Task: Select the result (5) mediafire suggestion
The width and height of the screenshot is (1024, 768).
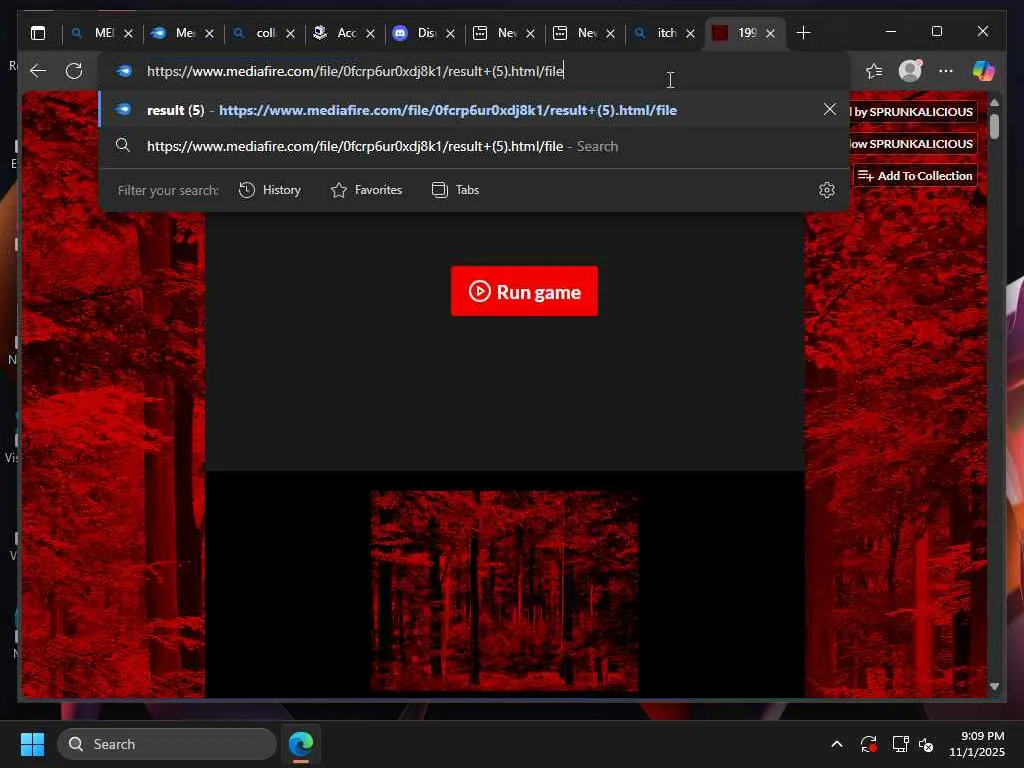Action: point(447,110)
